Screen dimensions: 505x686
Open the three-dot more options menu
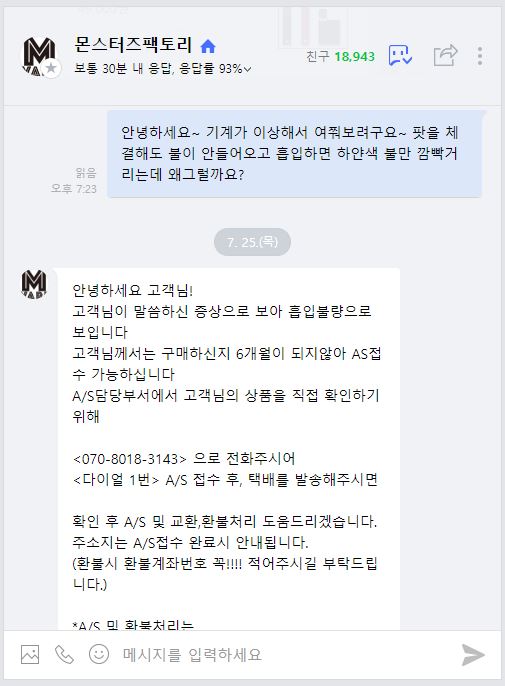(x=480, y=56)
